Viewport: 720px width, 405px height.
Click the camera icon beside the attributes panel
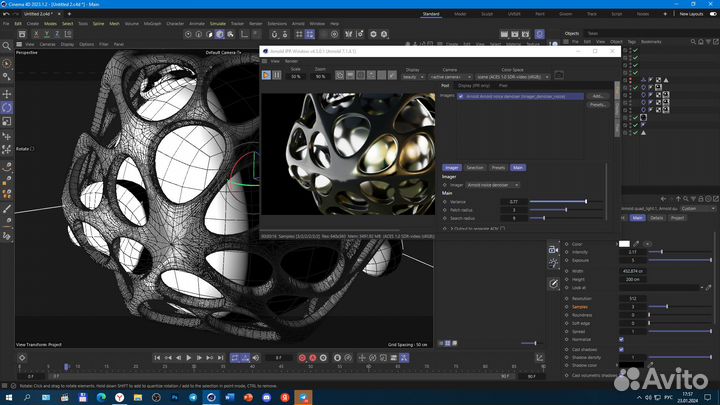[553, 250]
